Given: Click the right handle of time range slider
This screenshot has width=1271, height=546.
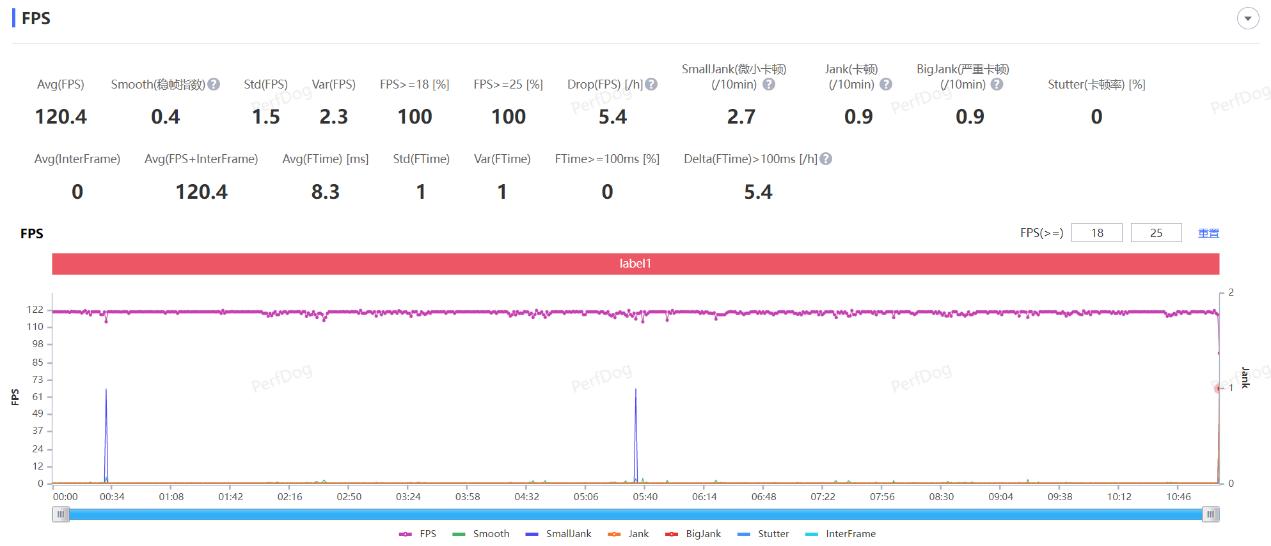Looking at the screenshot, I should coord(1211,514).
